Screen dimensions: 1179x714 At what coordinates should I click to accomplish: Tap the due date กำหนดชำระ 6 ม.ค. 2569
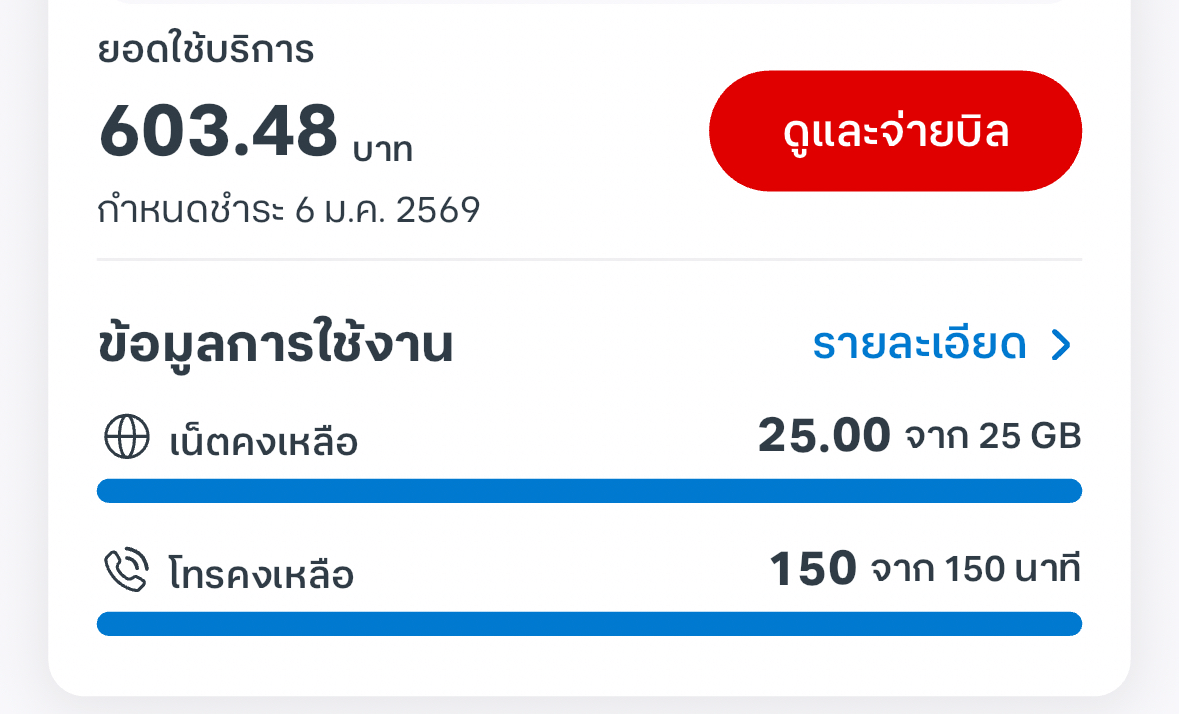(x=289, y=210)
